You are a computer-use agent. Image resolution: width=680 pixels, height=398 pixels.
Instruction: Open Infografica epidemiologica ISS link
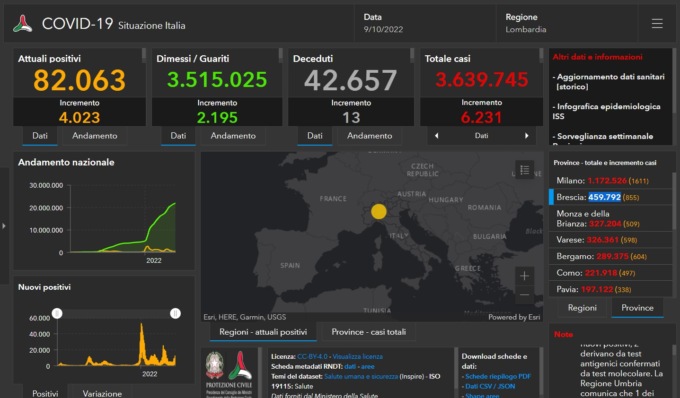(606, 111)
